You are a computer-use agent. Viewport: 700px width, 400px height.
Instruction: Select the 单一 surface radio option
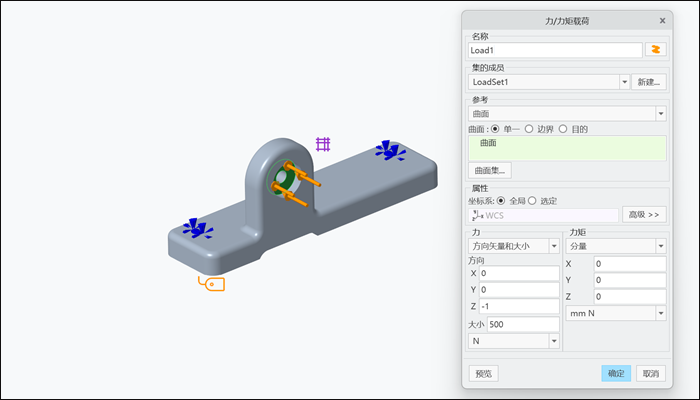pyautogui.click(x=495, y=129)
